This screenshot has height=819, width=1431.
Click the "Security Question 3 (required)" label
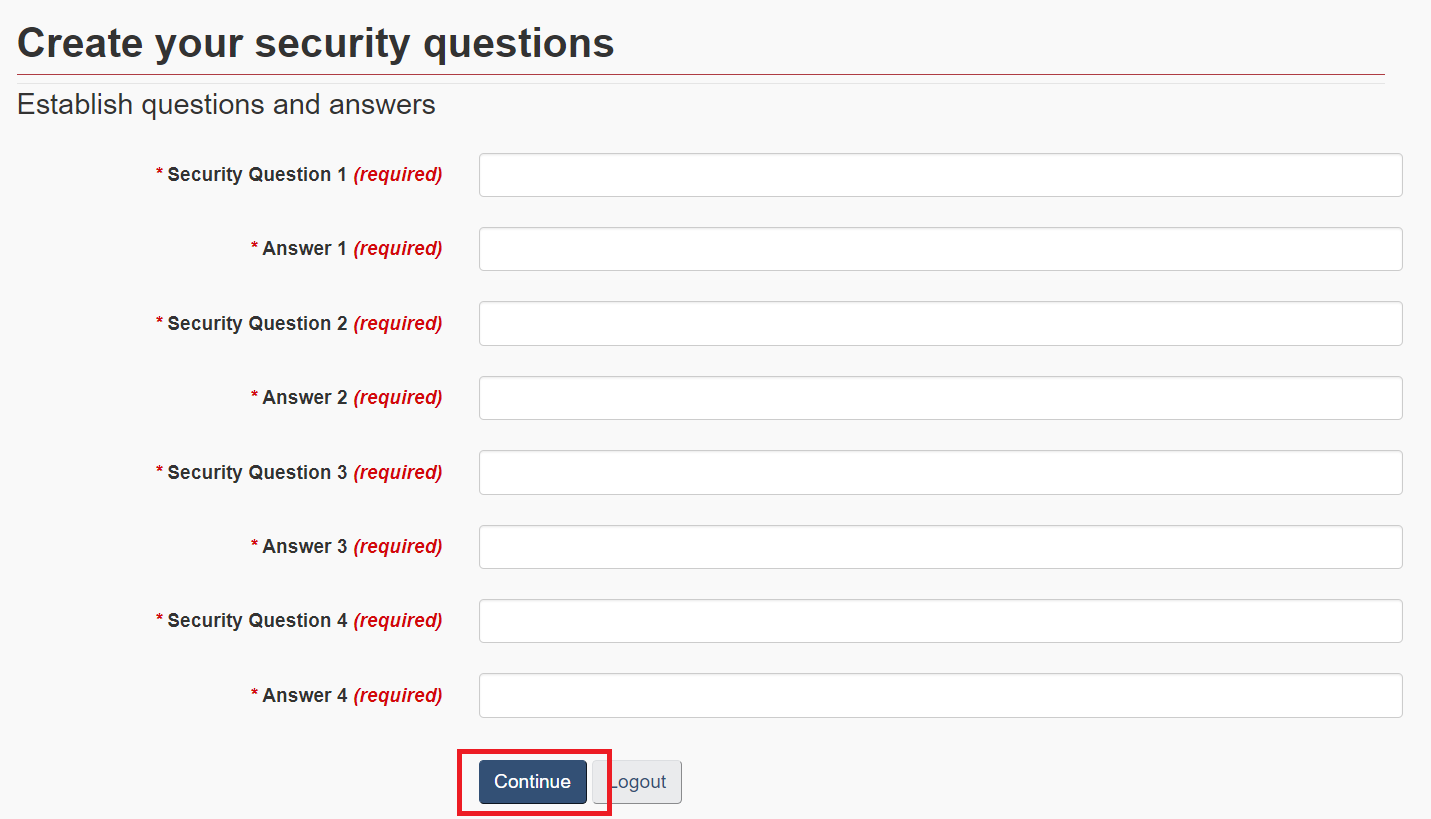coord(299,473)
